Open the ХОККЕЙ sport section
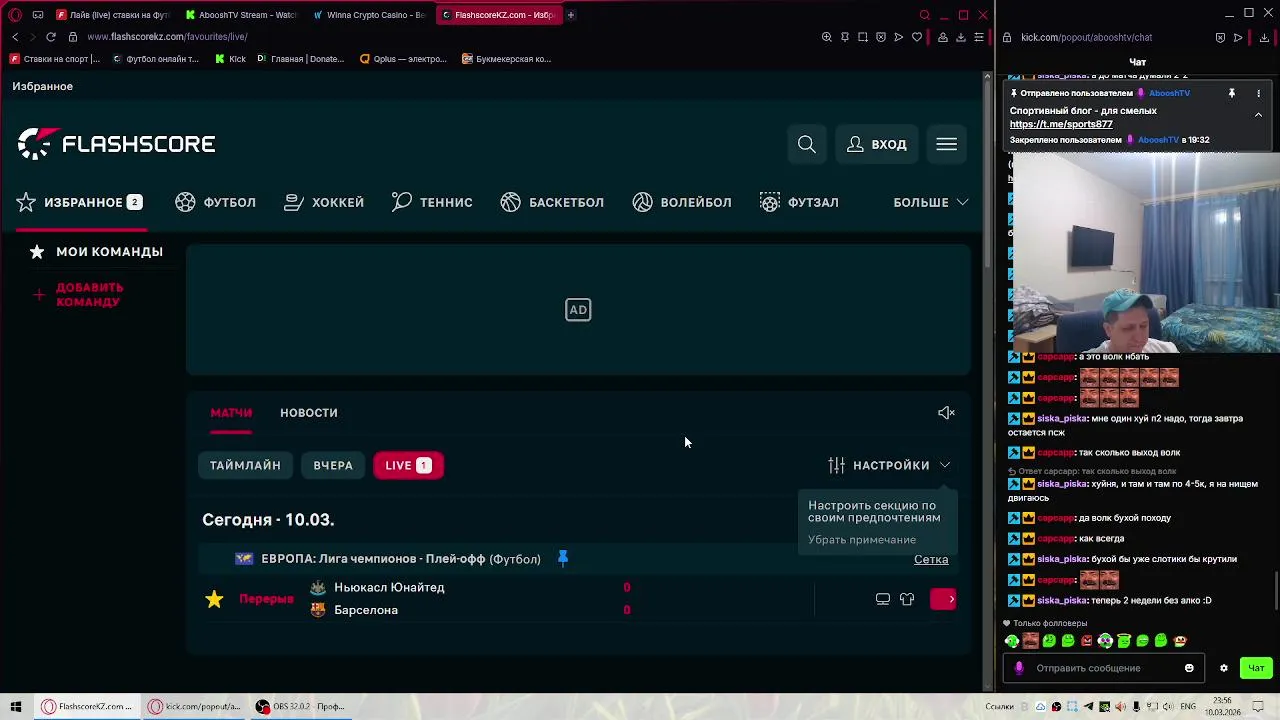This screenshot has height=720, width=1280. (x=324, y=202)
